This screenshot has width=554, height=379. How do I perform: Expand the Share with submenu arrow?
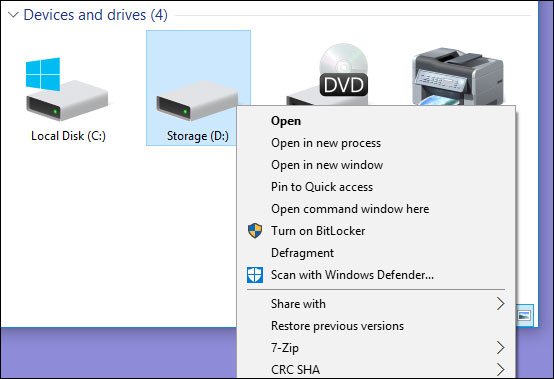coord(500,304)
